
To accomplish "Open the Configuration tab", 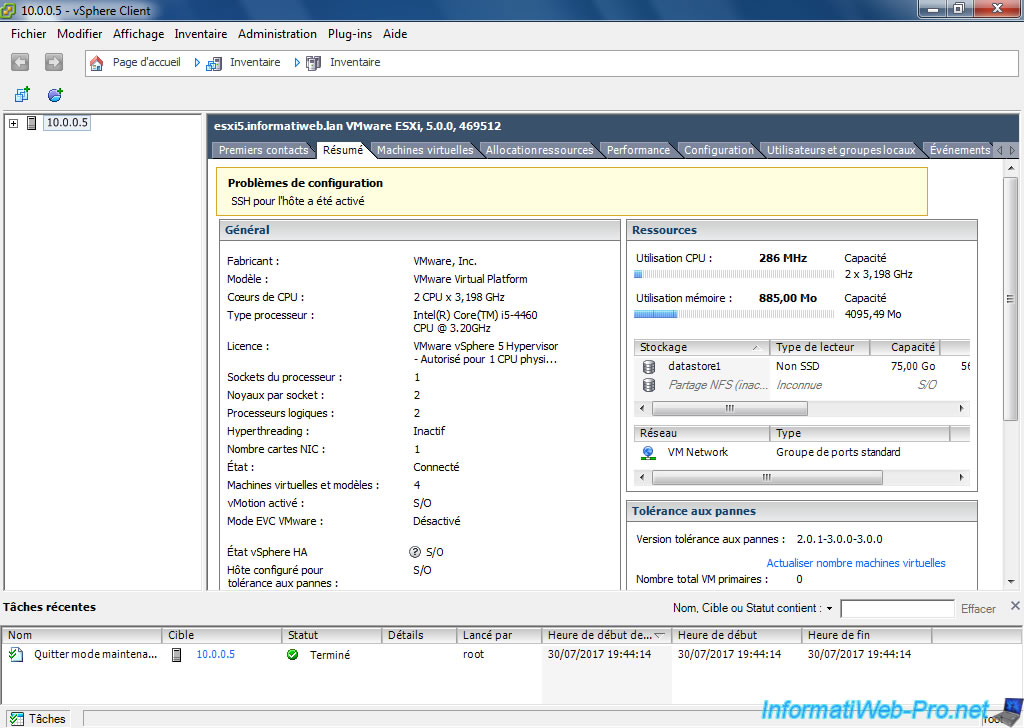I will tap(718, 150).
